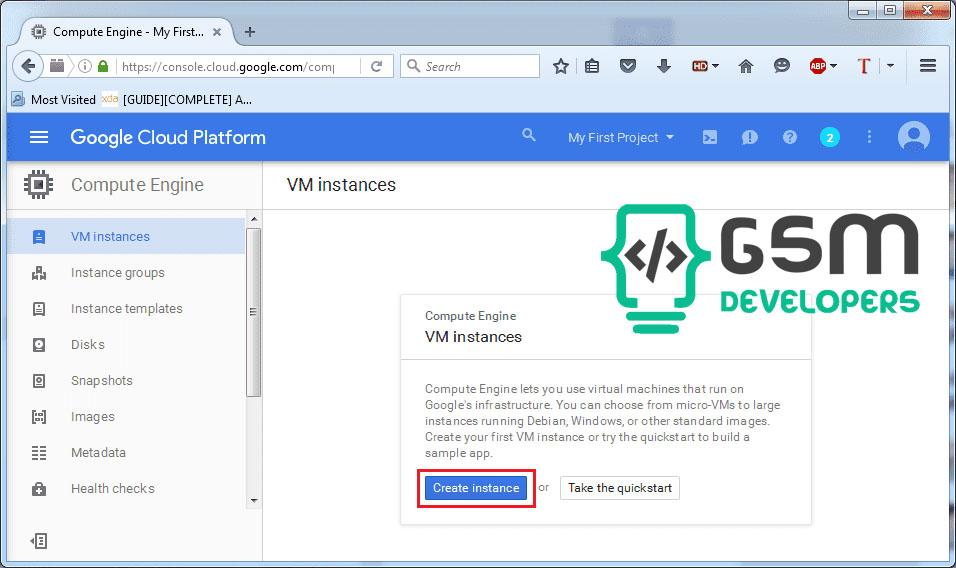Click the Google Cloud Platform title
Screen dimensions: 956x568
click(x=168, y=137)
